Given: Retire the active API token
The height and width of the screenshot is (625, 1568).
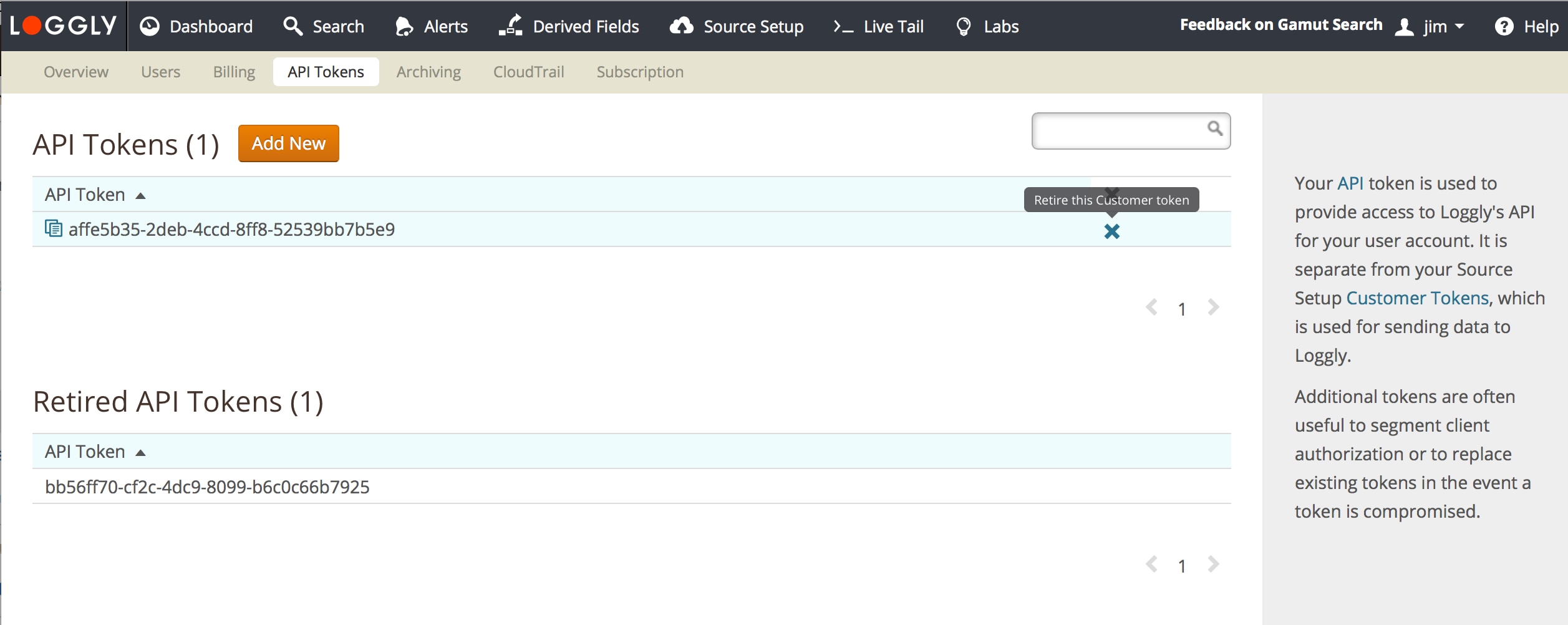Looking at the screenshot, I should point(1111,231).
